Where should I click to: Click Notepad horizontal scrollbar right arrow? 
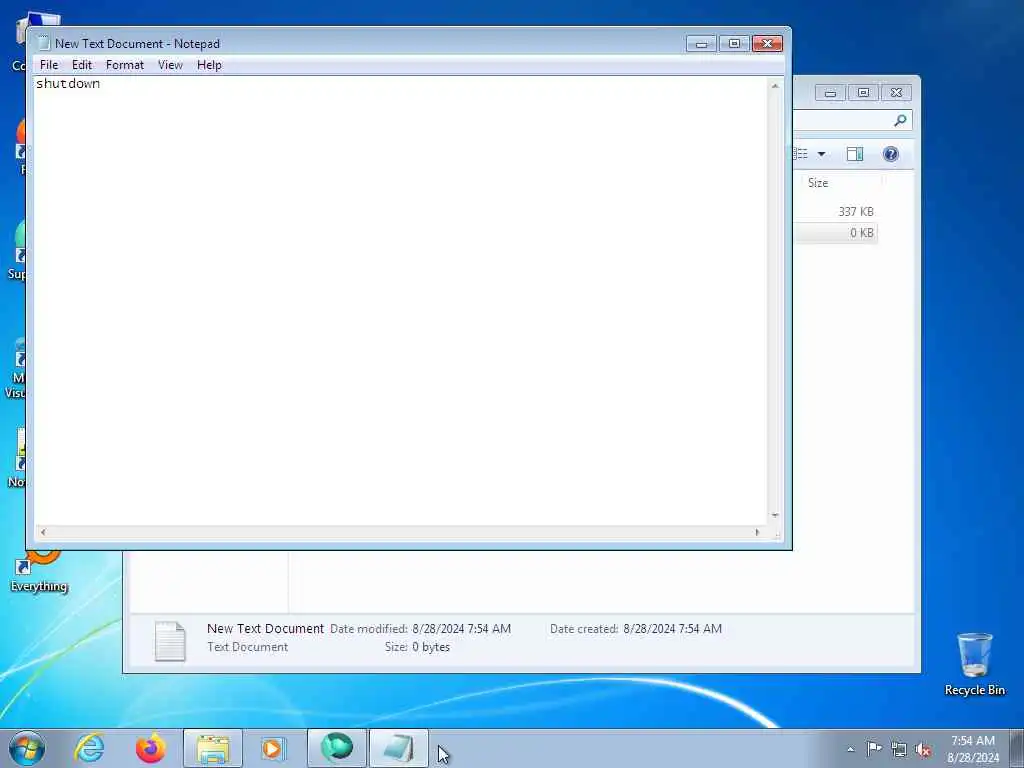click(758, 532)
